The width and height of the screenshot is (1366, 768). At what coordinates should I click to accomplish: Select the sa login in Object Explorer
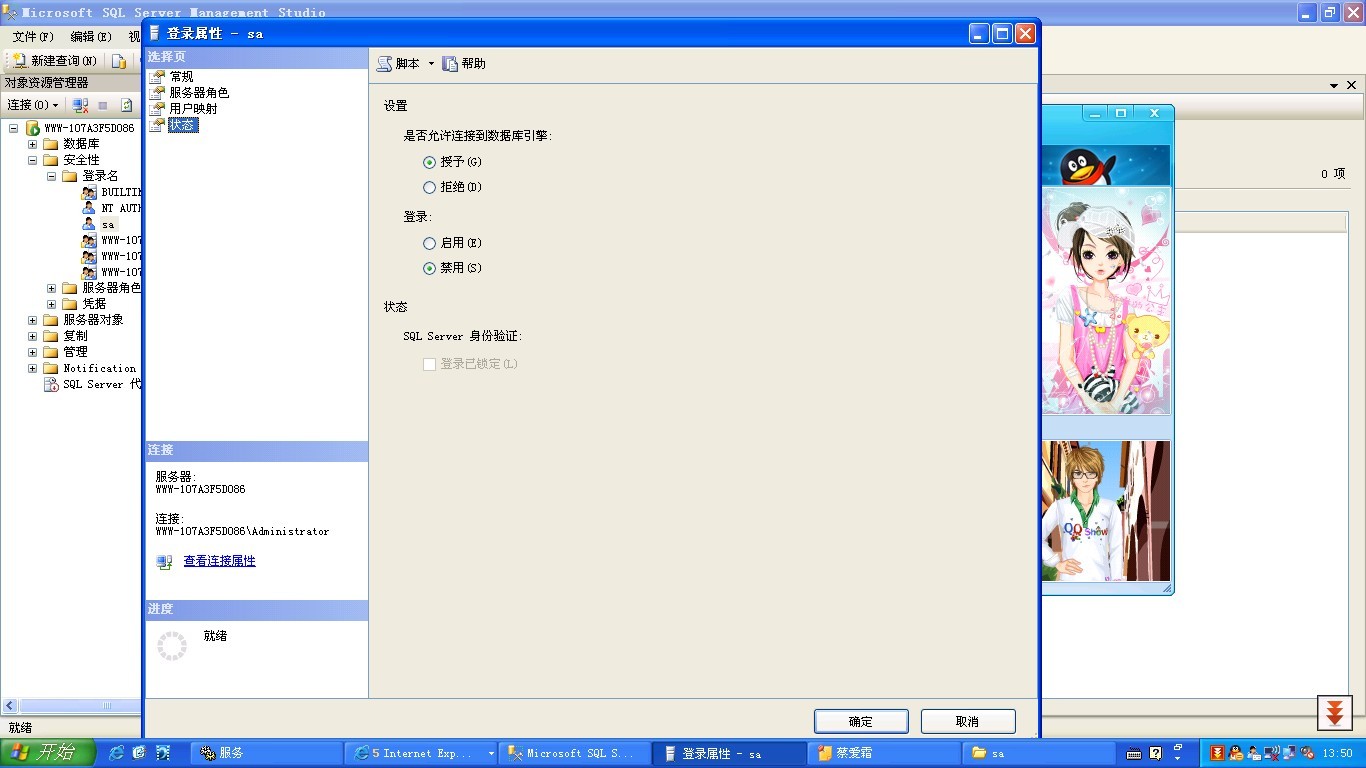(108, 224)
